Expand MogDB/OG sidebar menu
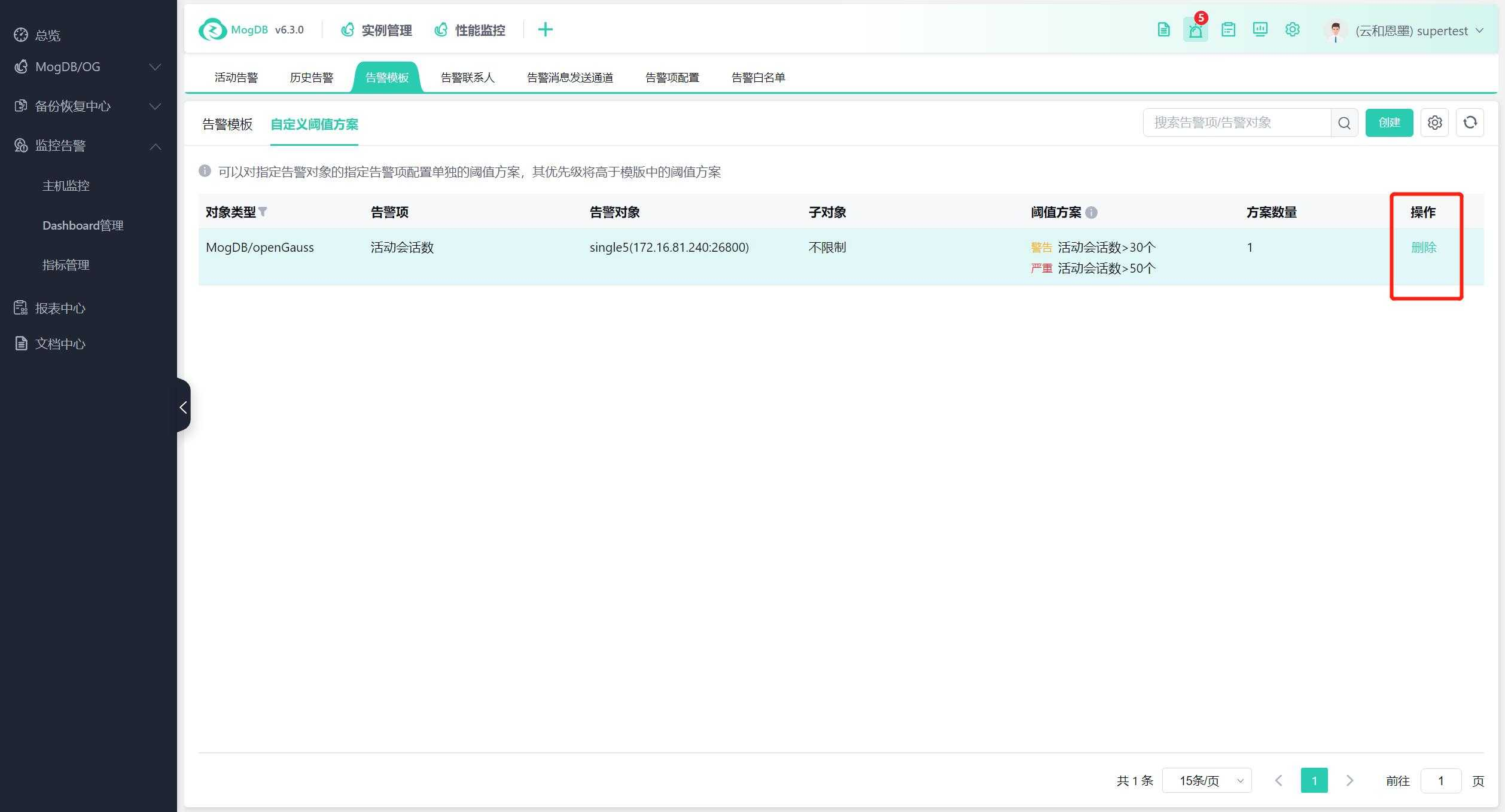 (88, 67)
